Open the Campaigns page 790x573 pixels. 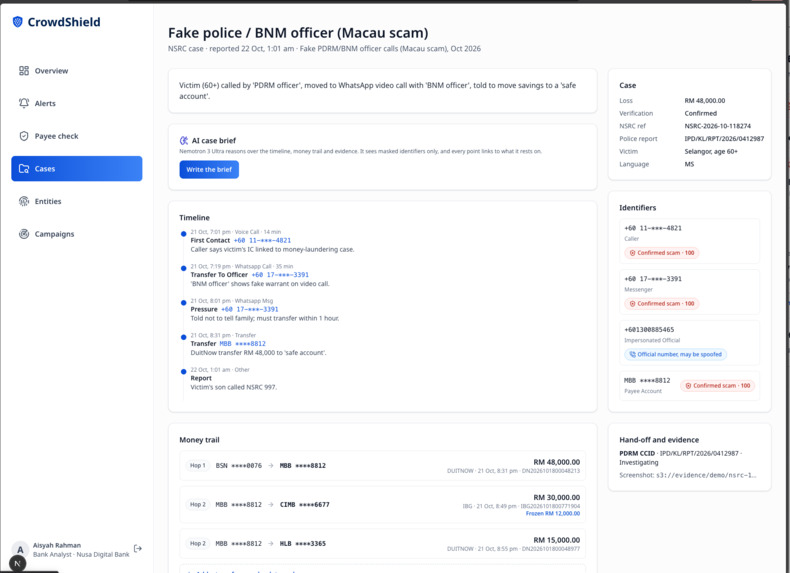(77, 234)
